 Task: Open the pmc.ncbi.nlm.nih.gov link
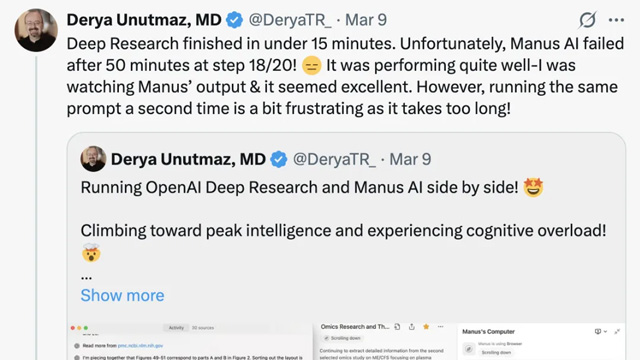click(x=140, y=346)
